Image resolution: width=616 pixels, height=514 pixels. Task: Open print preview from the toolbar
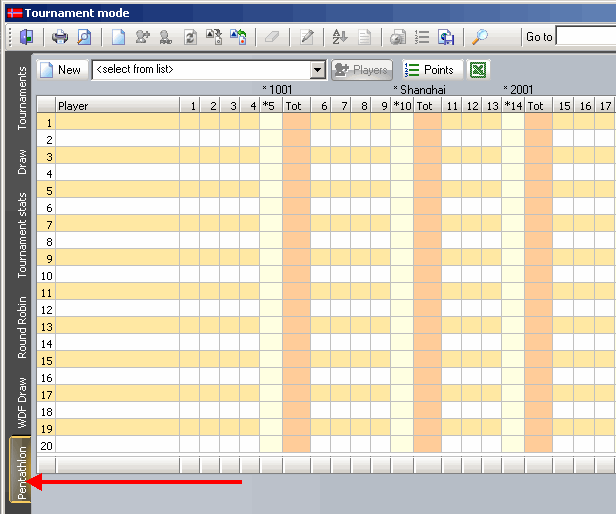coord(84,37)
